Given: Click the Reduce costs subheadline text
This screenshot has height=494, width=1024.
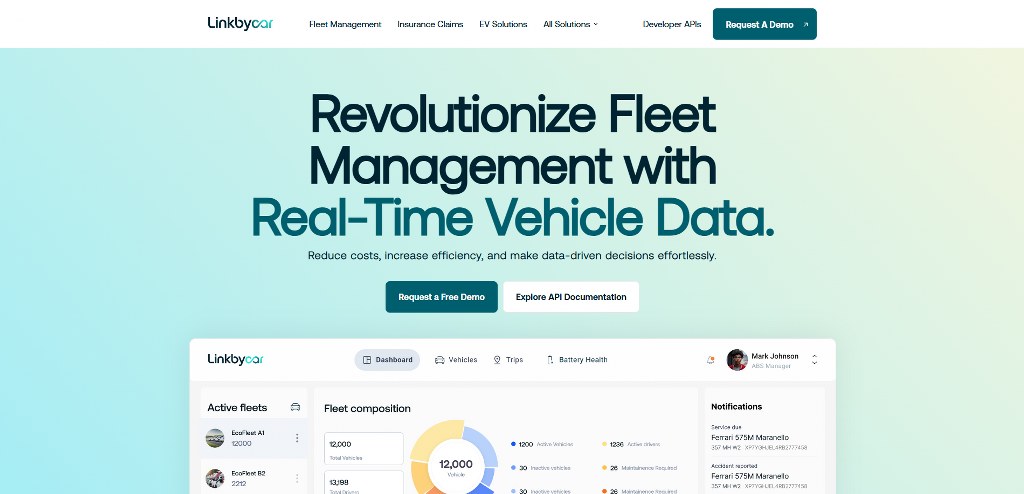Looking at the screenshot, I should tap(512, 255).
